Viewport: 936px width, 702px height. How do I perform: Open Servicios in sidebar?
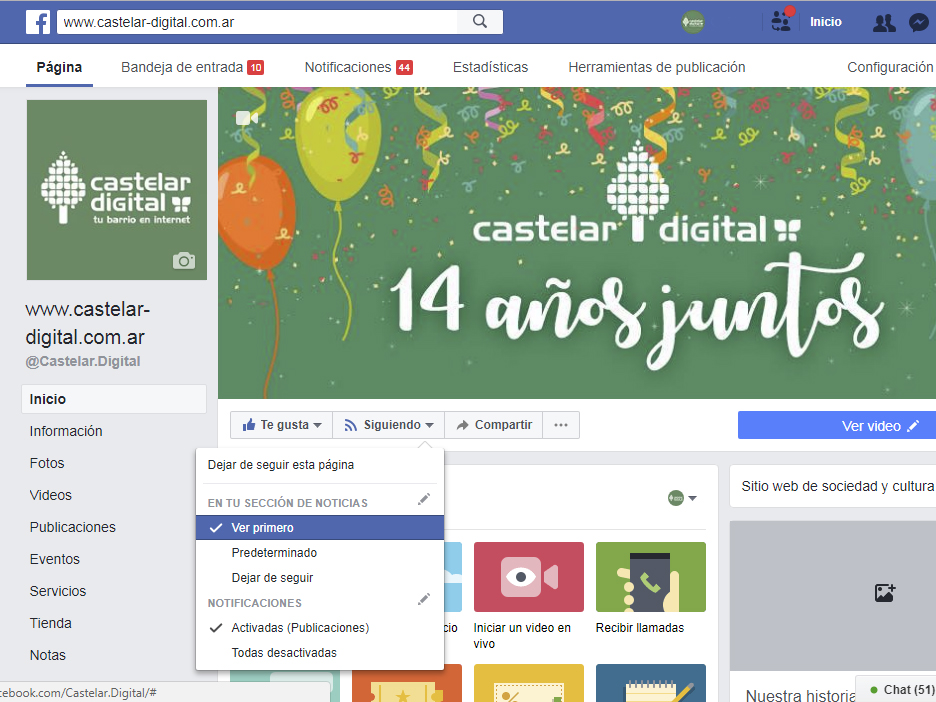coord(58,592)
